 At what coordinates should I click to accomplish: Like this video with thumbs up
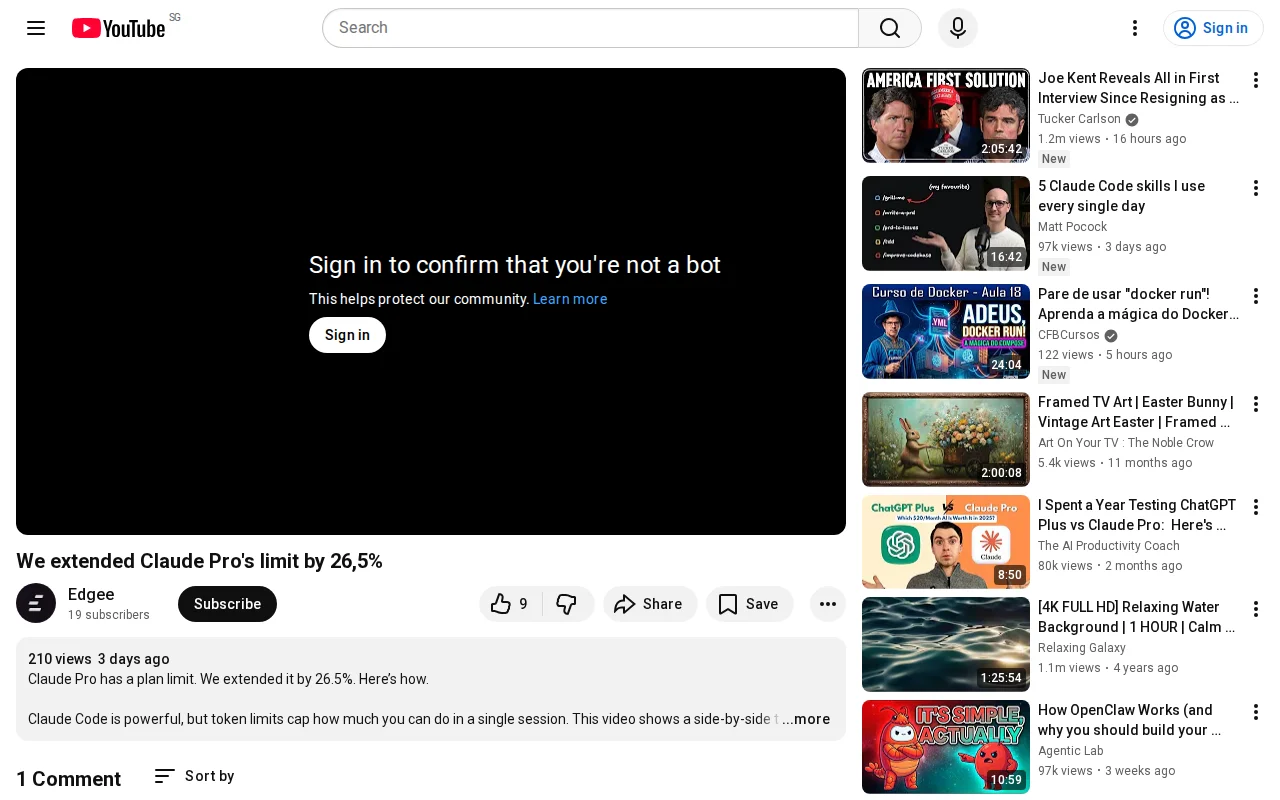click(x=510, y=604)
